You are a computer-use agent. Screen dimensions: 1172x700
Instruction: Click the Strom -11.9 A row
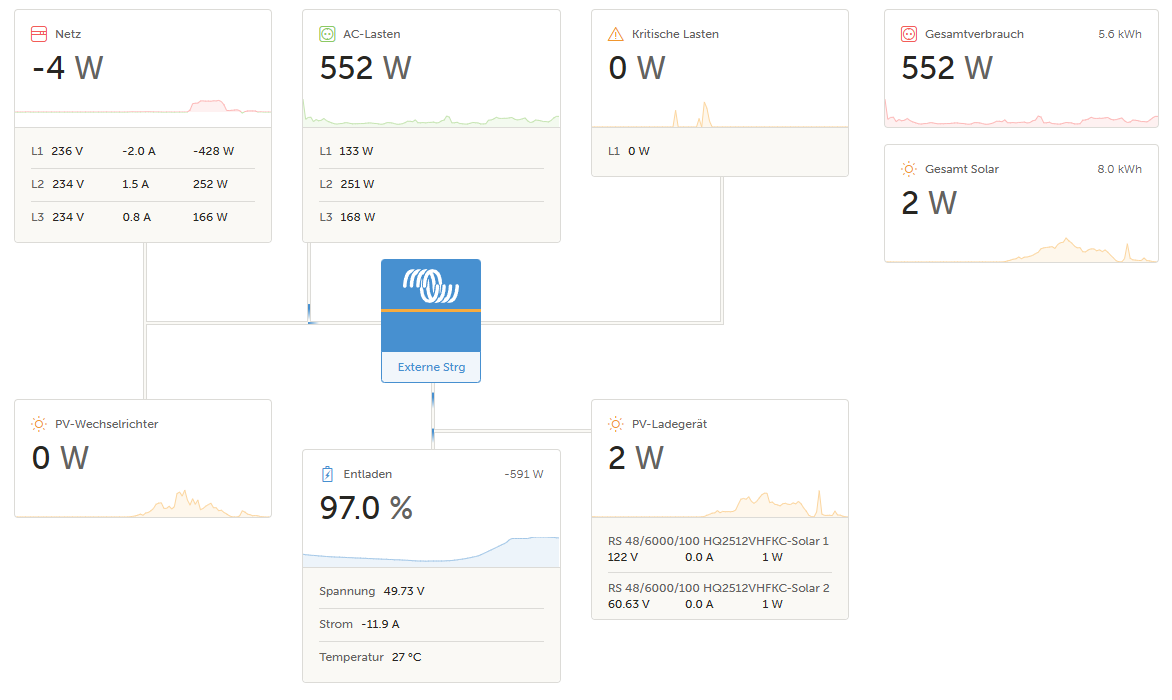pyautogui.click(x=431, y=624)
